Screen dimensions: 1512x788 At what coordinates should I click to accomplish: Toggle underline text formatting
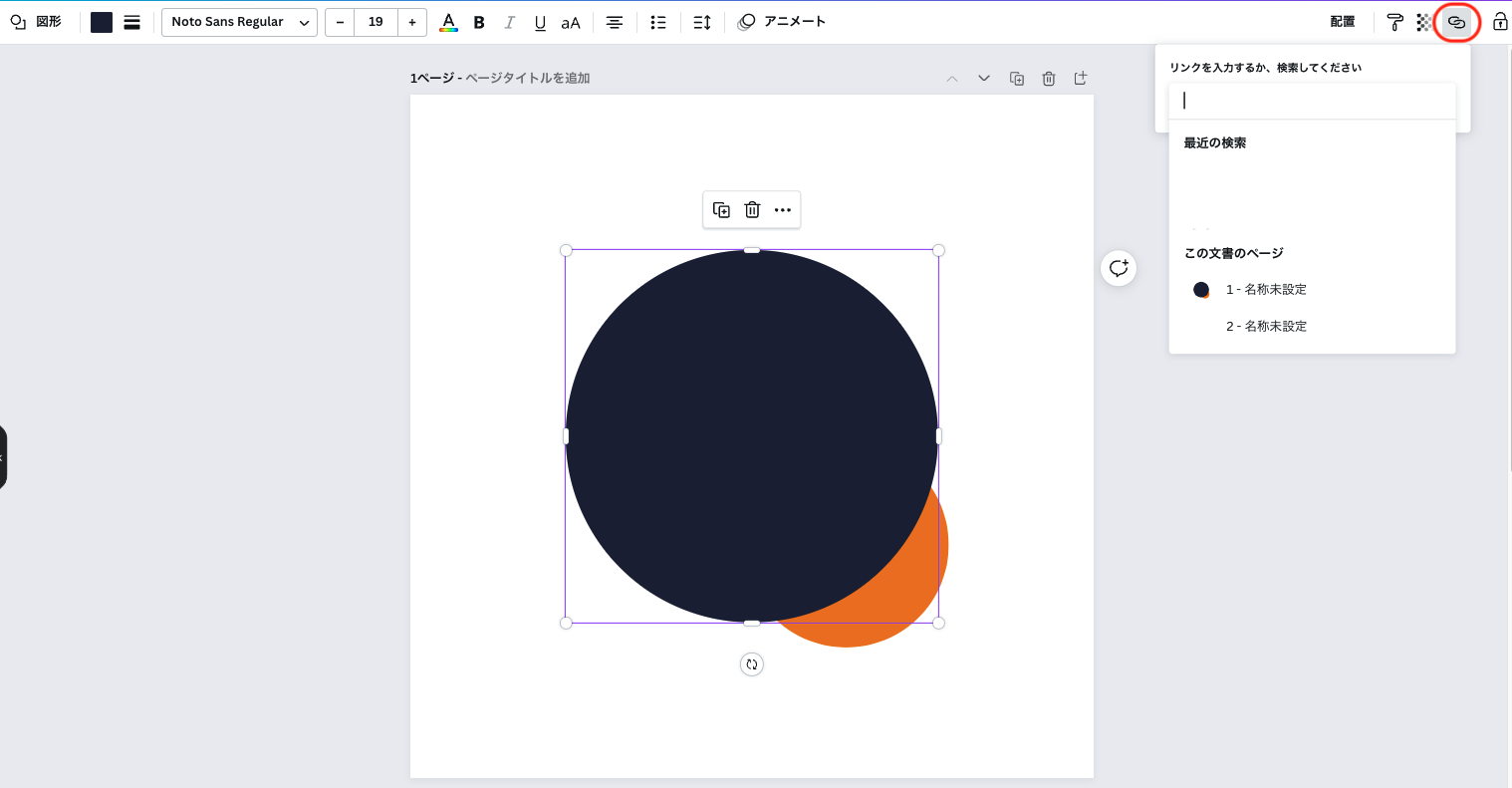pyautogui.click(x=539, y=21)
